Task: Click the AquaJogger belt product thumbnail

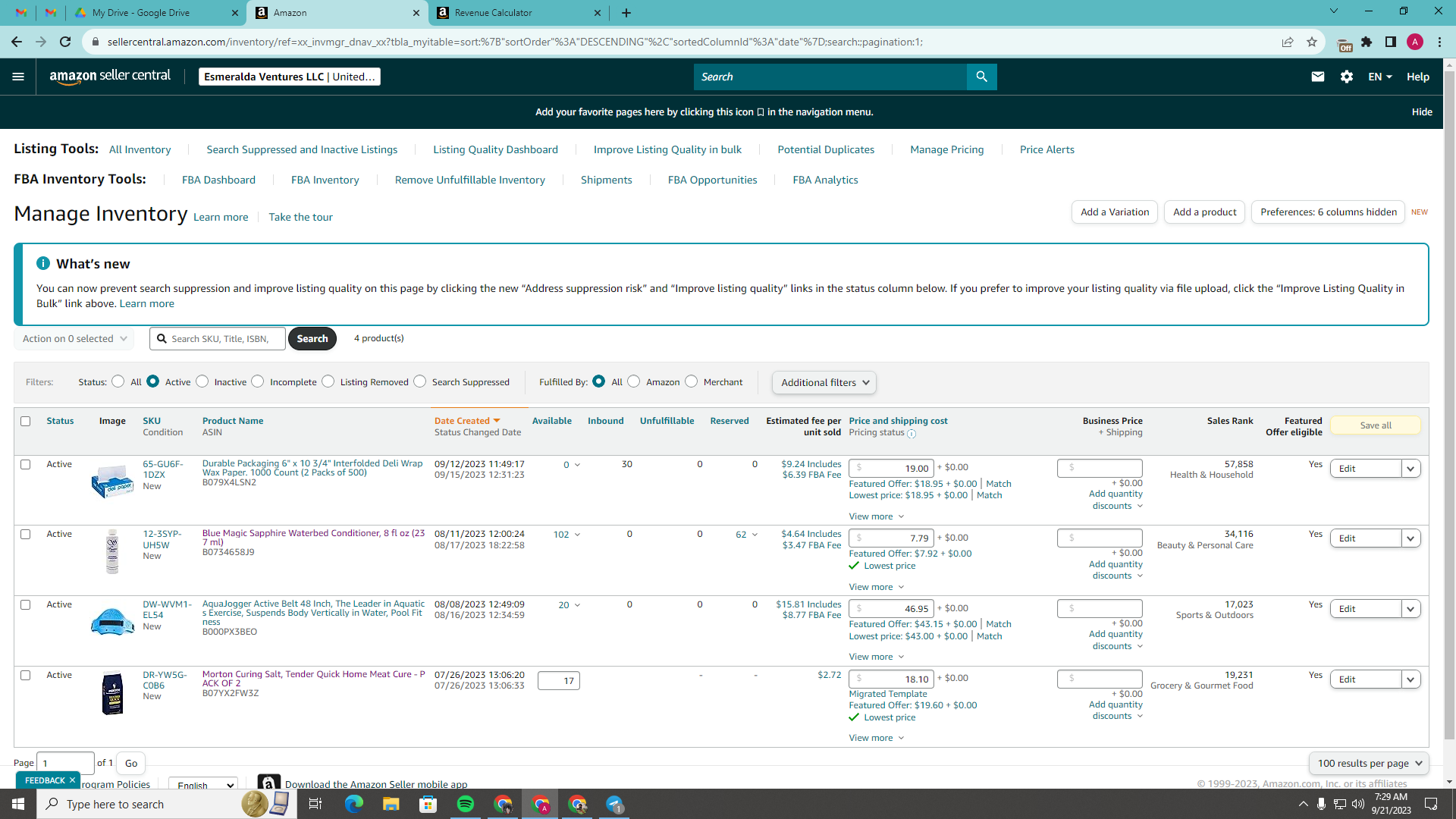Action: pyautogui.click(x=112, y=621)
